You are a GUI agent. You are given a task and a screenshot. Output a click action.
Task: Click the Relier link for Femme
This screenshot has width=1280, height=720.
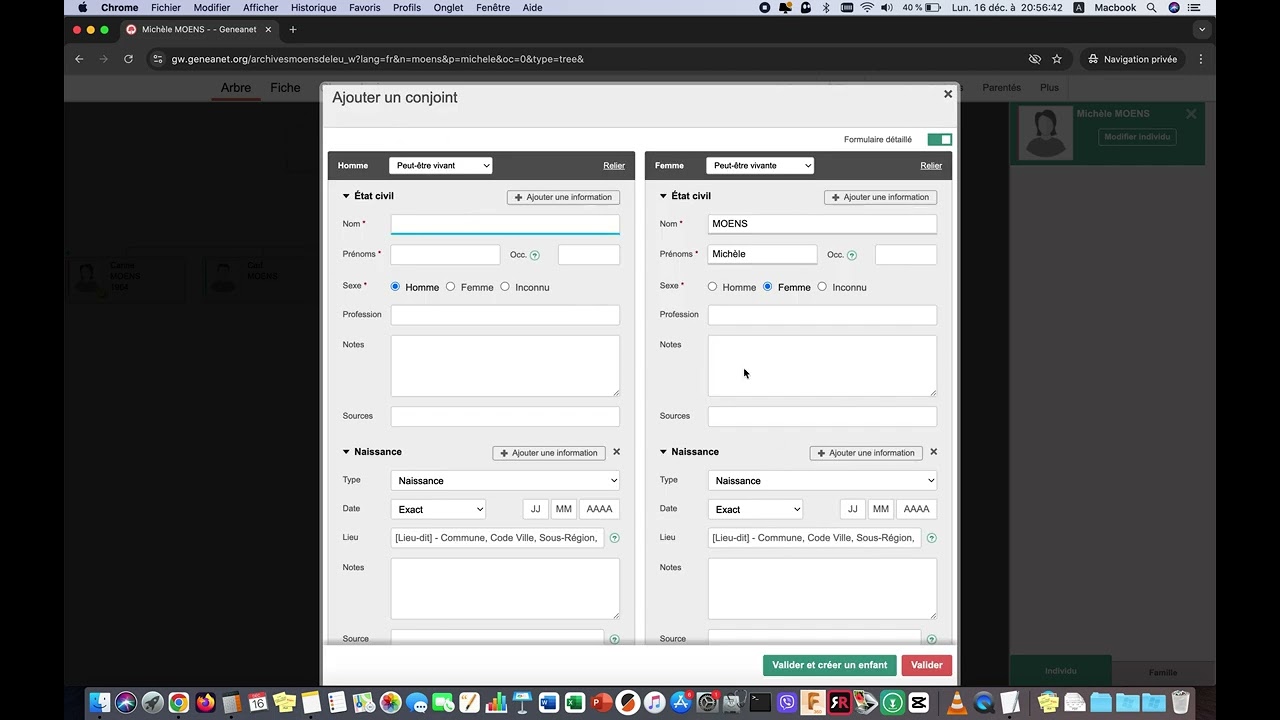(931, 166)
